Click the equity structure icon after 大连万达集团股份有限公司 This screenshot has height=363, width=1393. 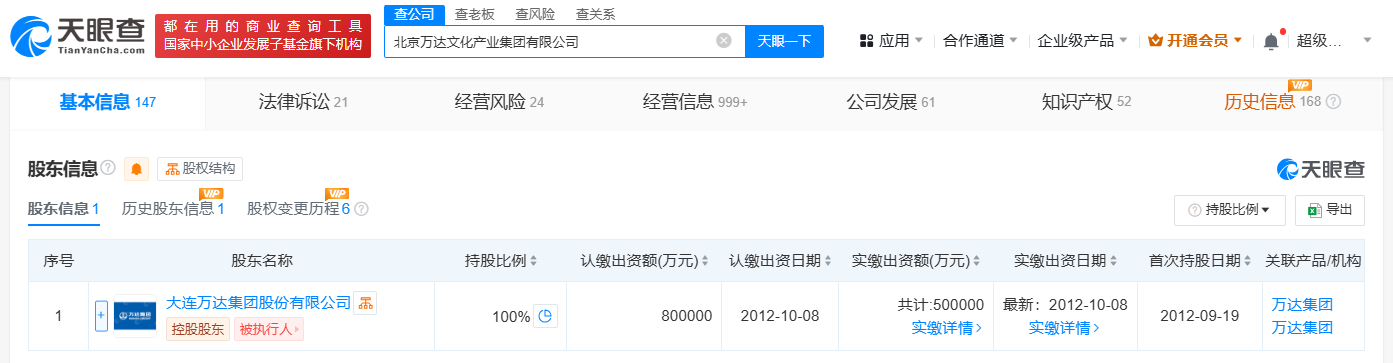[x=366, y=302]
